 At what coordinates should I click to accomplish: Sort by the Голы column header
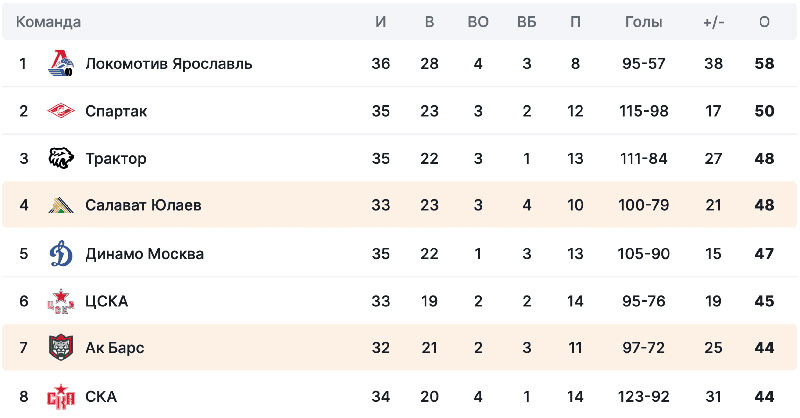[643, 21]
